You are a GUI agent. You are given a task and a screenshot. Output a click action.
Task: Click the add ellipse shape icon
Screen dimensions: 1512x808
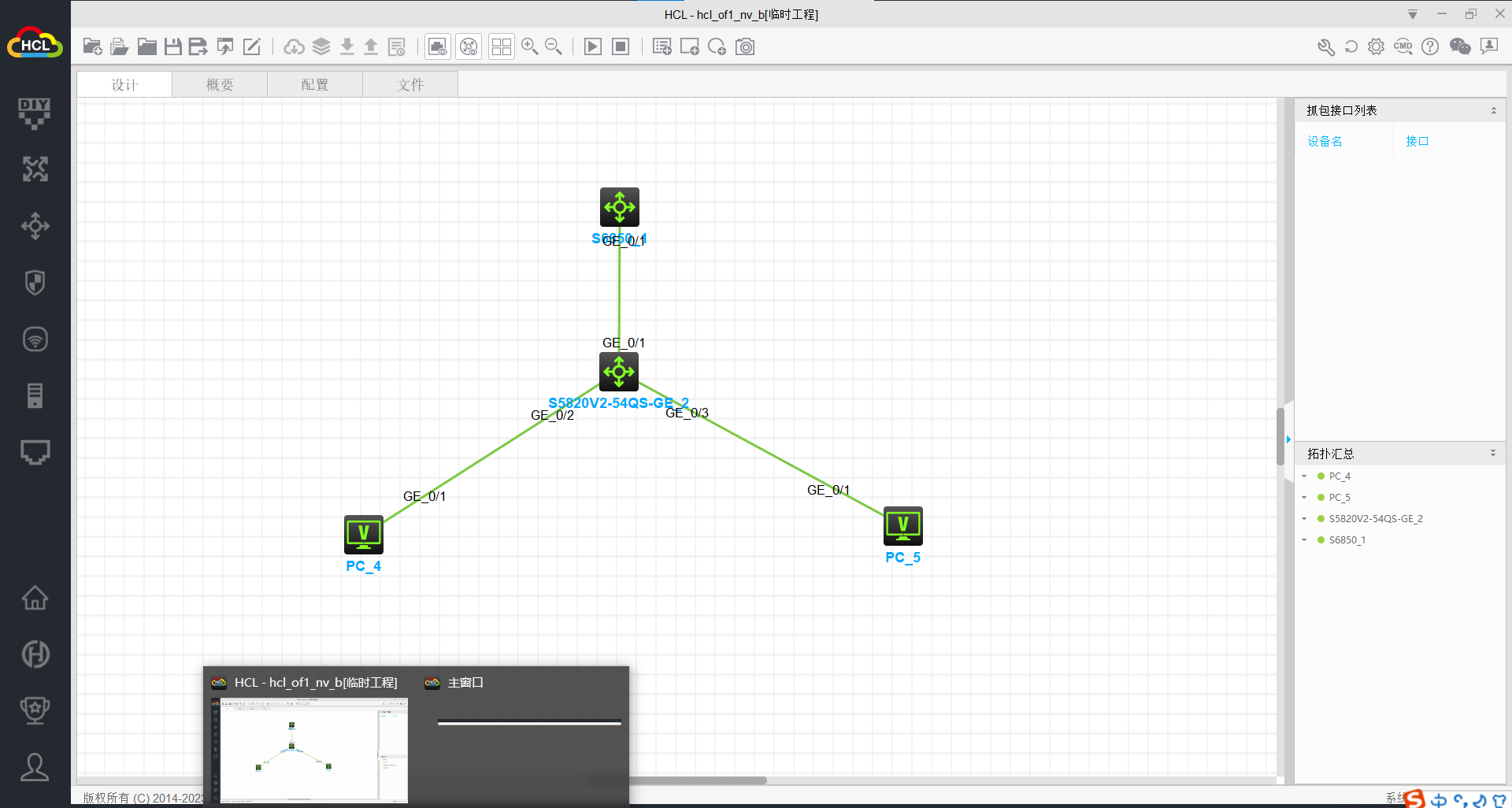tap(717, 46)
